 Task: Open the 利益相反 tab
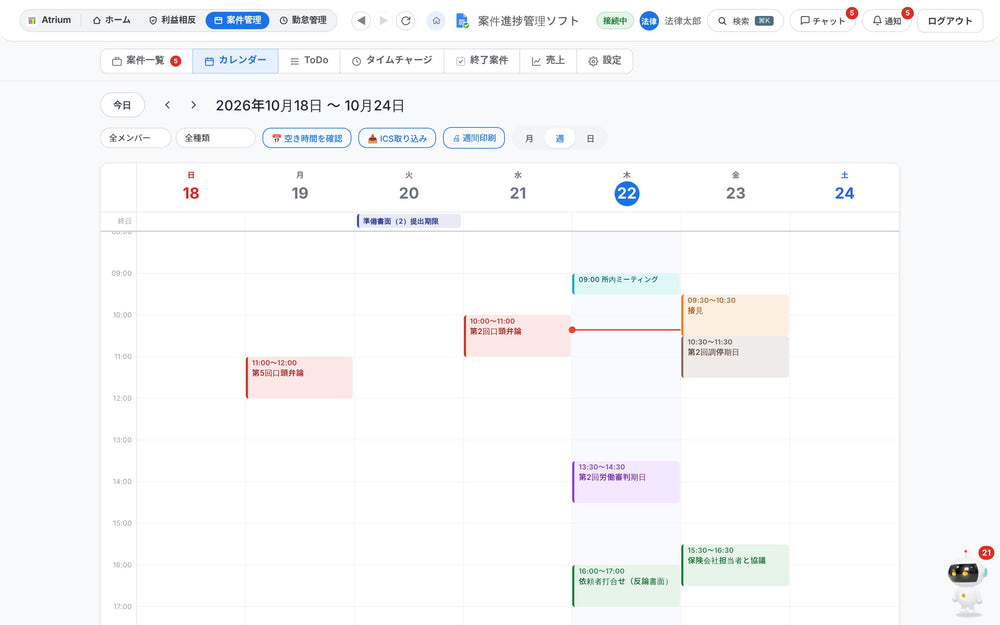(172, 20)
